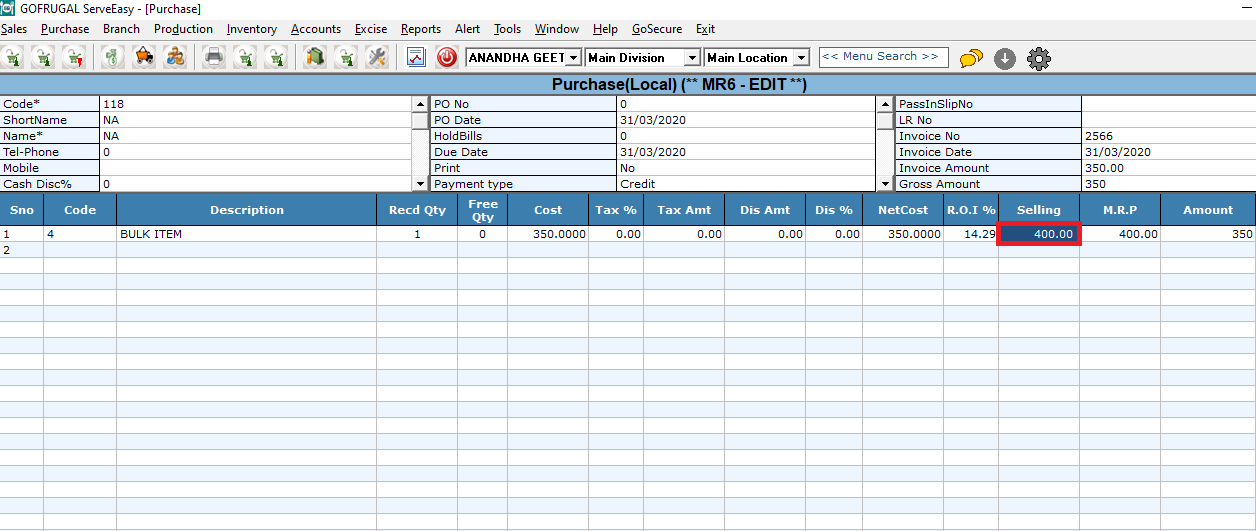Open the Branch menu
The image size is (1256, 531).
tap(121, 29)
